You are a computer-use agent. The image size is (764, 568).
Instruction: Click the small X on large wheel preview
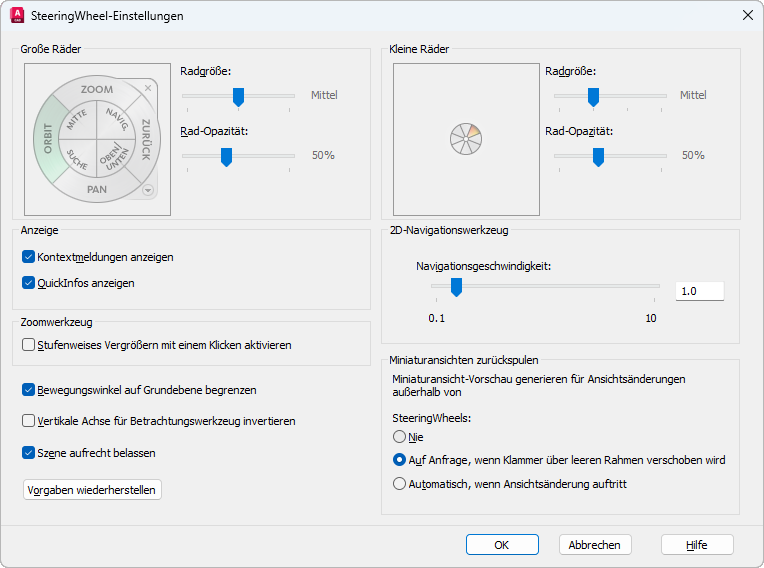(x=148, y=89)
